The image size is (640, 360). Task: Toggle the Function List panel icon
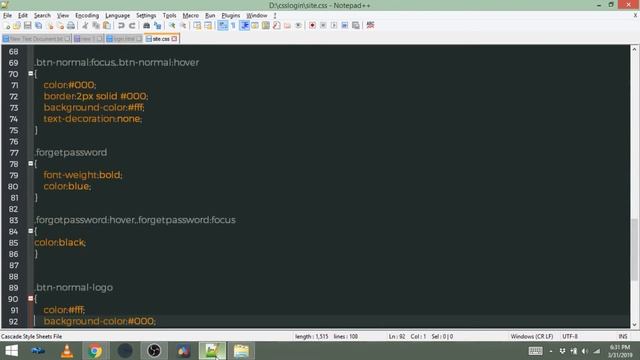[x=276, y=26]
